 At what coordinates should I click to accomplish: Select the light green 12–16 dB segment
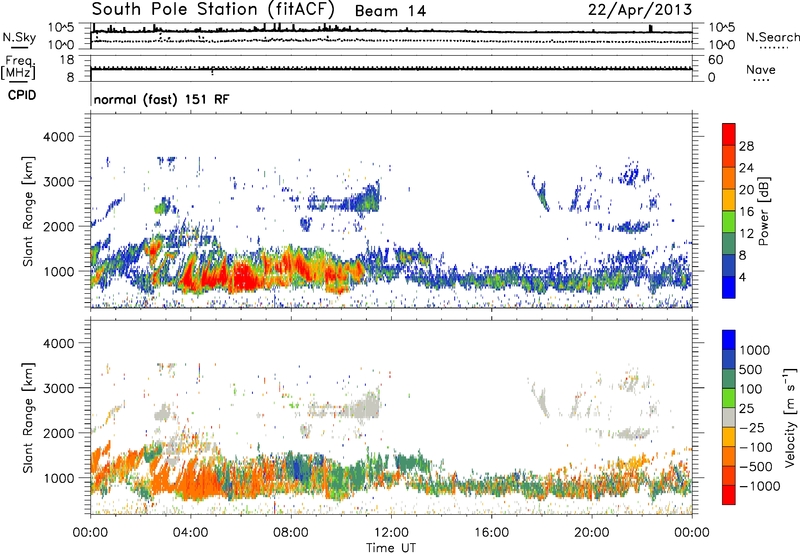point(729,221)
